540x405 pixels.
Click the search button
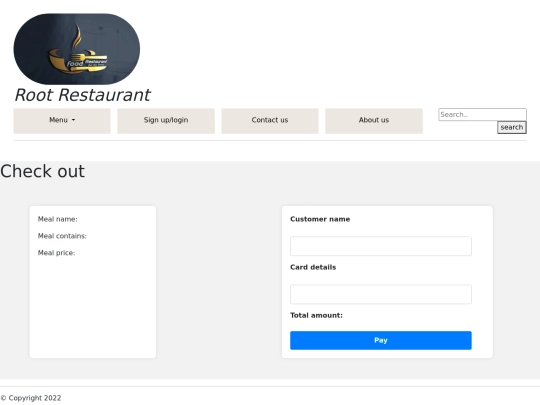512,127
